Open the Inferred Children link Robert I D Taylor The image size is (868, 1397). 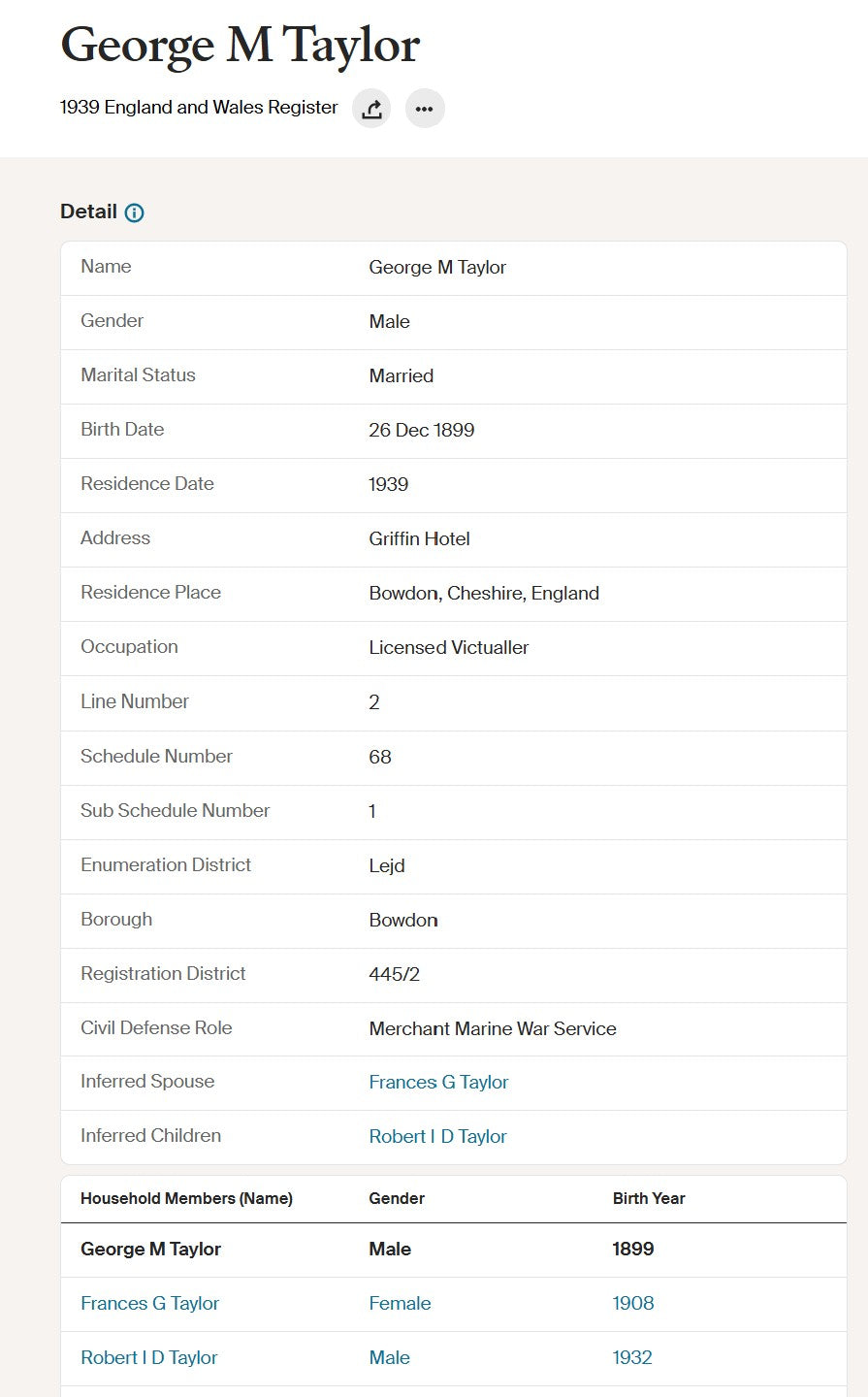[437, 1136]
